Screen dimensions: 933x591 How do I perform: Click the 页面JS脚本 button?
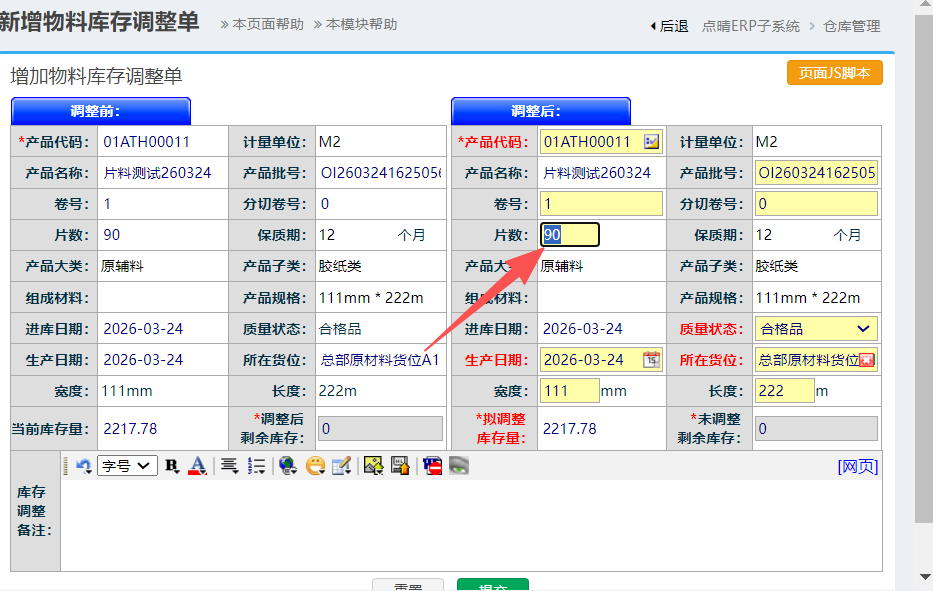(x=834, y=73)
